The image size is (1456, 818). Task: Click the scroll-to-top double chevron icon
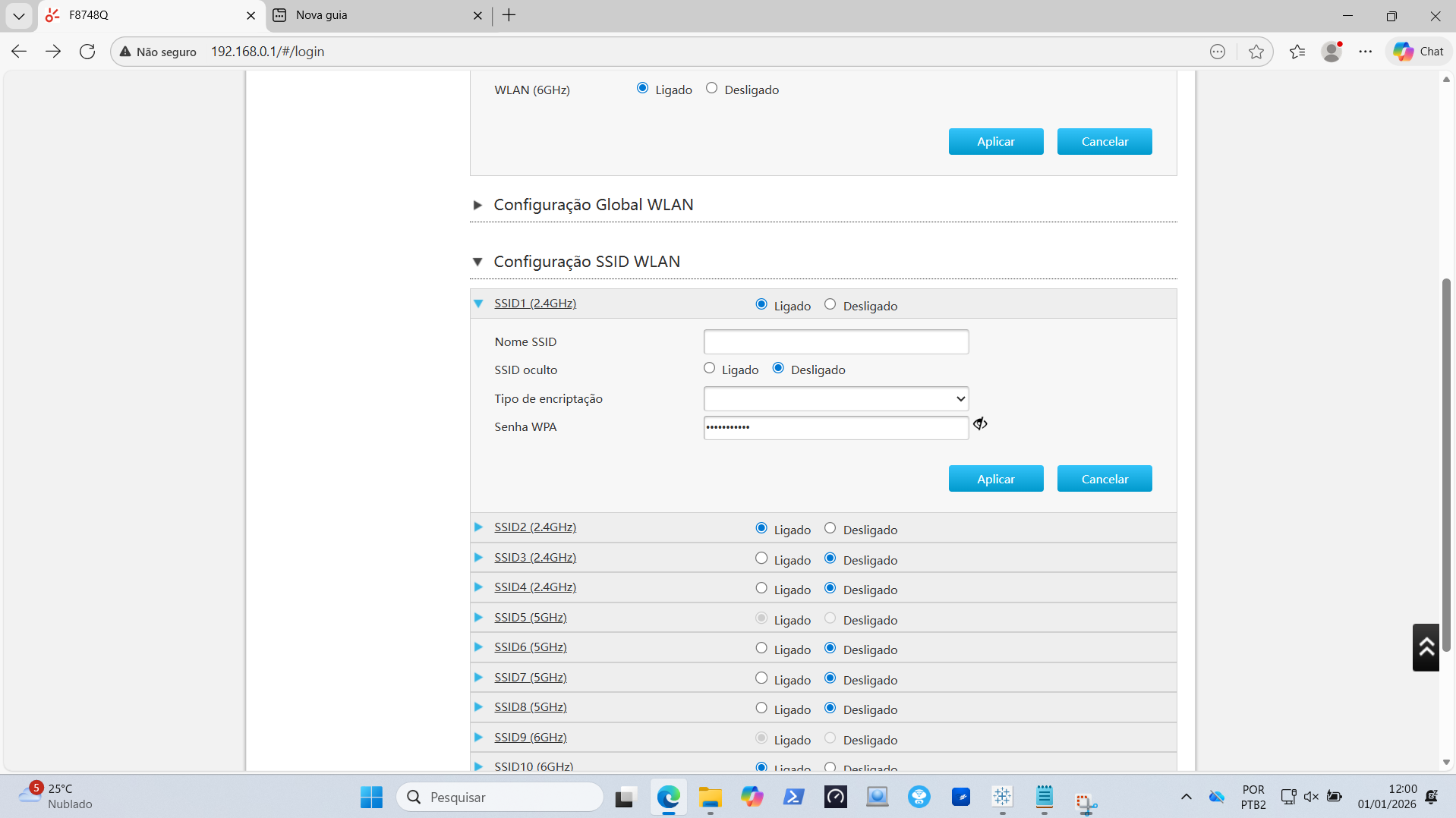(1426, 647)
